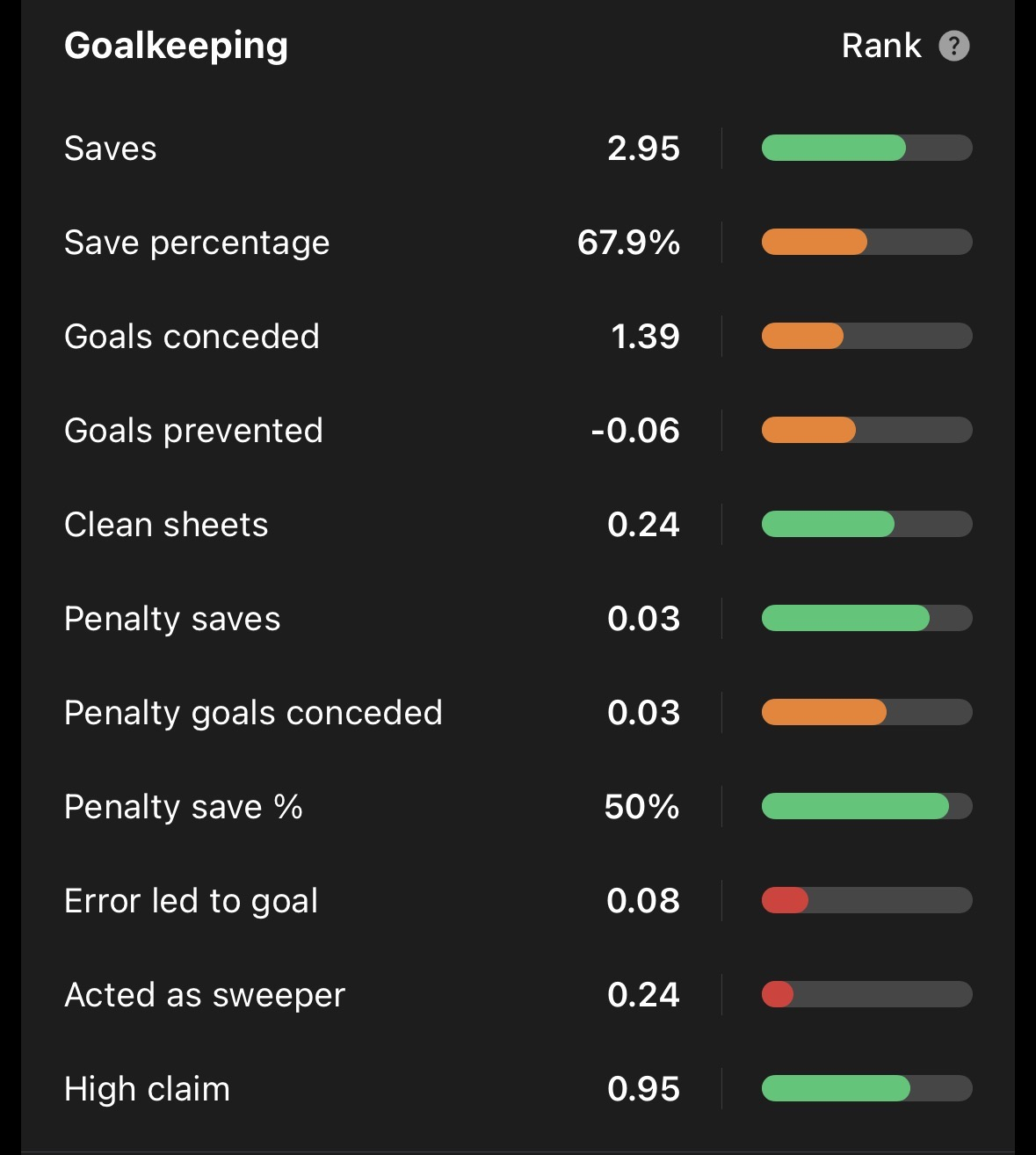Click the Saves green rank bar

tap(866, 148)
